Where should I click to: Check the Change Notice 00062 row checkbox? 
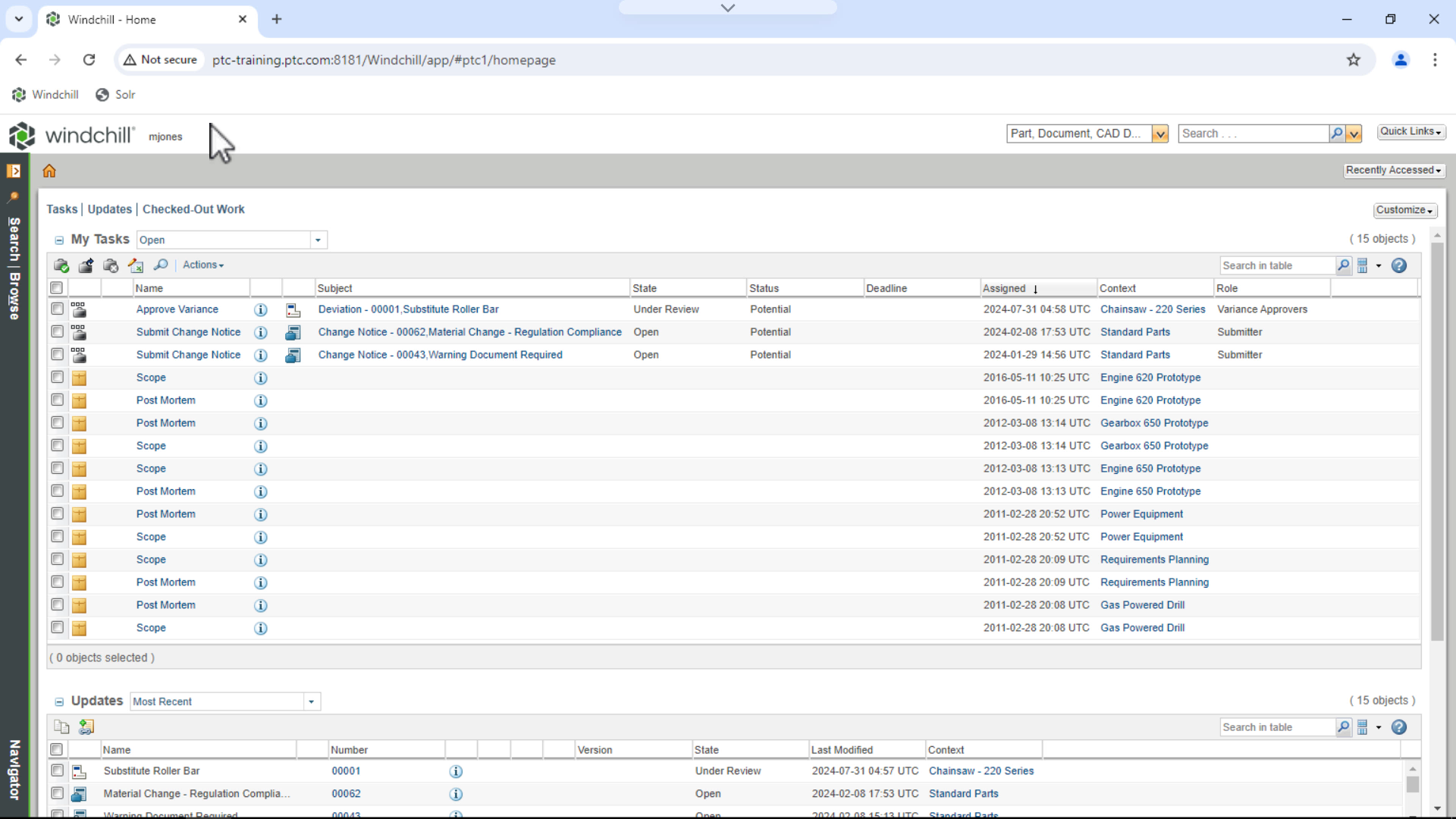pos(58,331)
